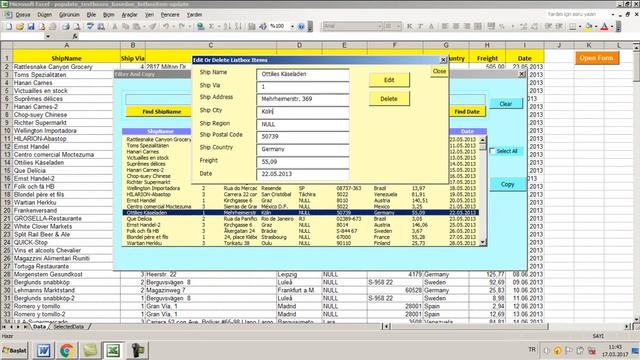
Task: Tick the Select All checkbox
Action: (493, 151)
